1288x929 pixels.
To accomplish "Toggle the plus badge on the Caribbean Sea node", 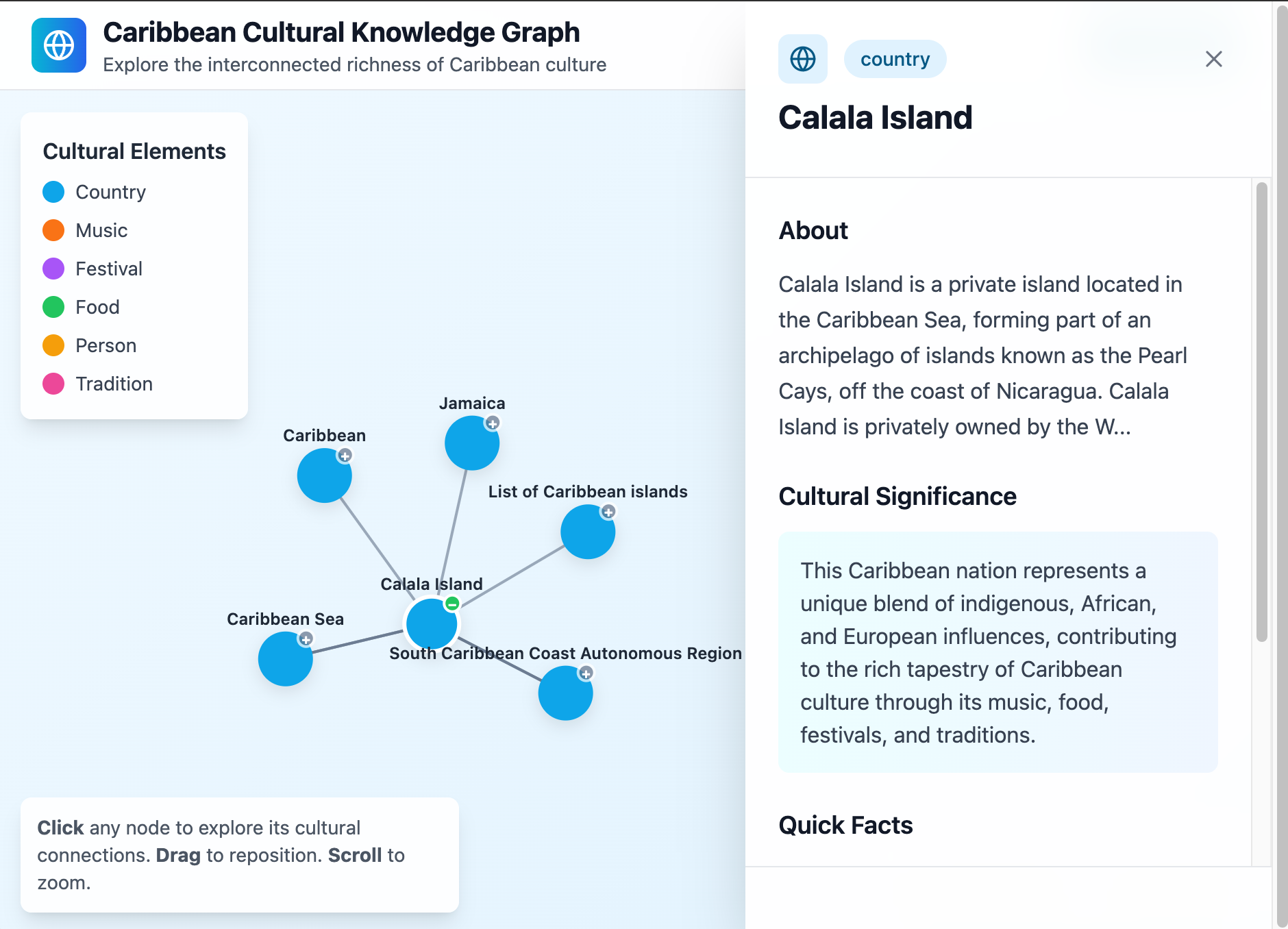I will pyautogui.click(x=305, y=639).
